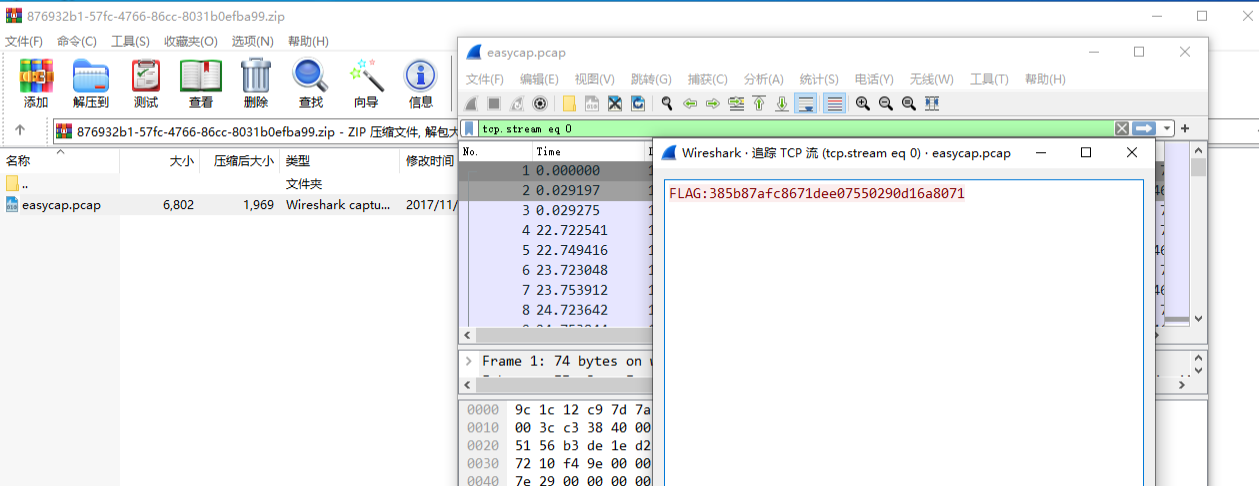Open WinRAR 命令(C) menu
This screenshot has height=486, width=1259.
click(x=77, y=41)
